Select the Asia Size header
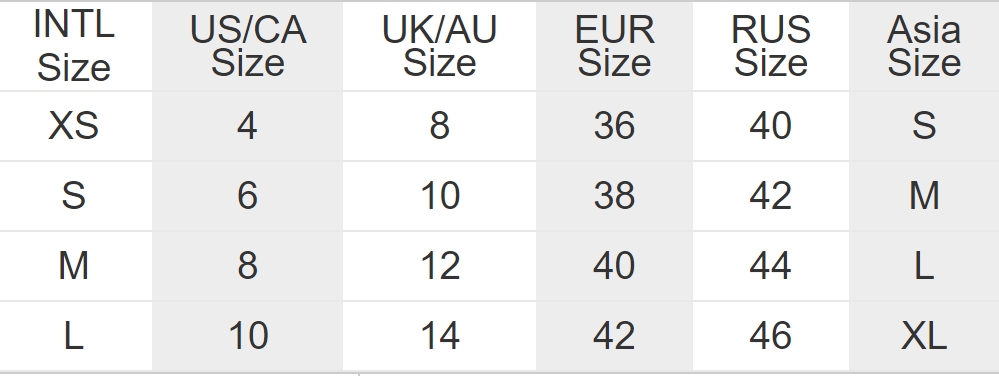The width and height of the screenshot is (999, 376). 924,46
